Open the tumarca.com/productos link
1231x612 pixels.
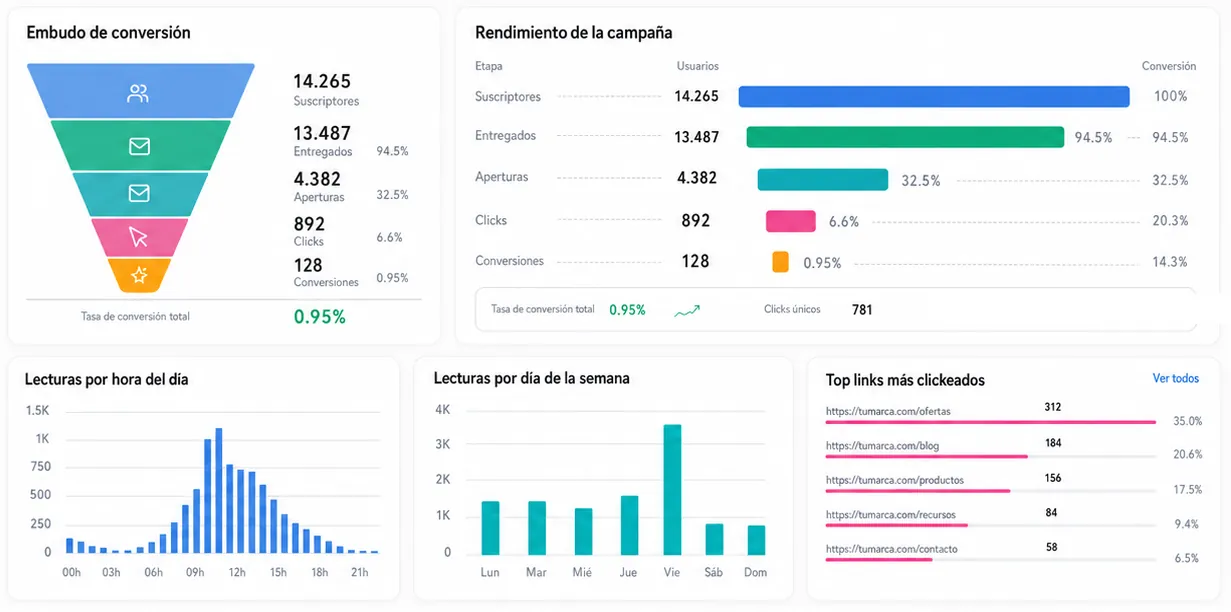pos(895,480)
